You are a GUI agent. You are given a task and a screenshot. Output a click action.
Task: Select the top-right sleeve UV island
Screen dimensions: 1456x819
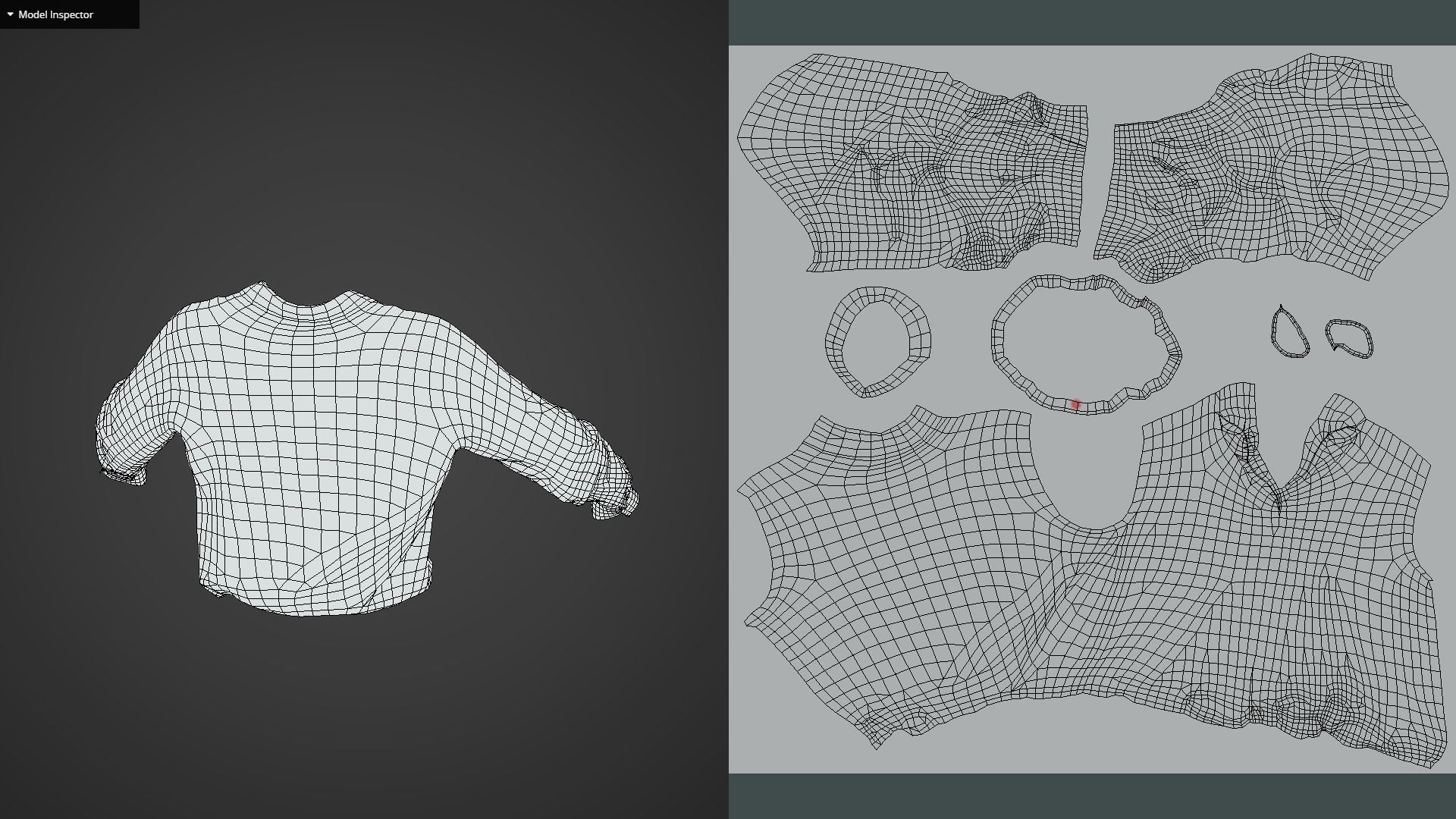[x=1271, y=167]
